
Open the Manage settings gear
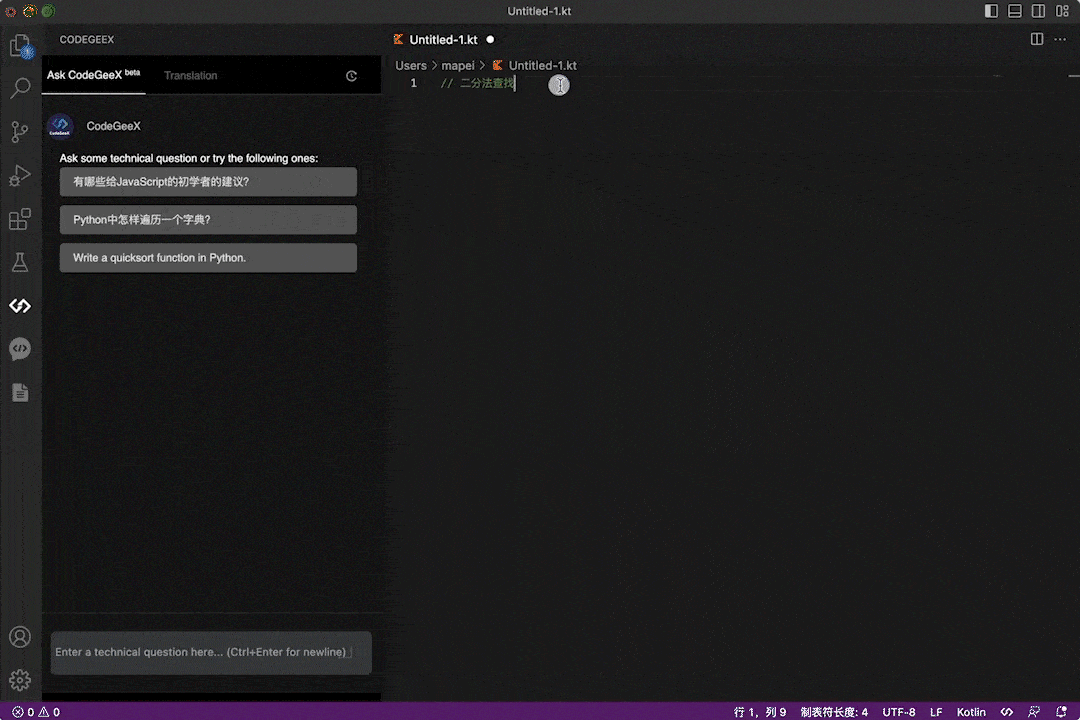coord(20,680)
